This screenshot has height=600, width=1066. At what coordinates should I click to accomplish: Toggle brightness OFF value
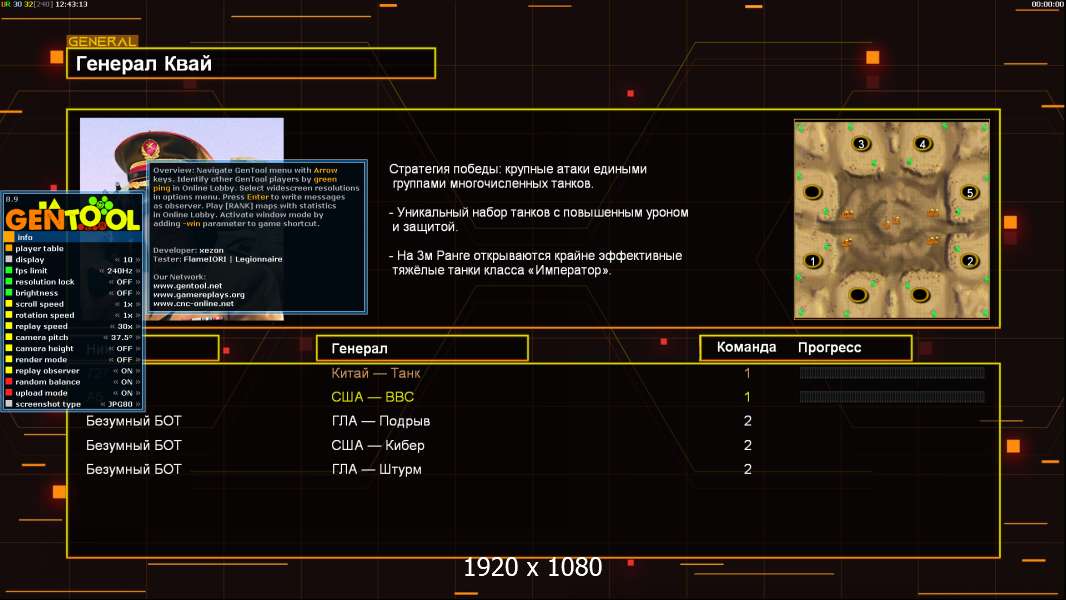(x=124, y=293)
